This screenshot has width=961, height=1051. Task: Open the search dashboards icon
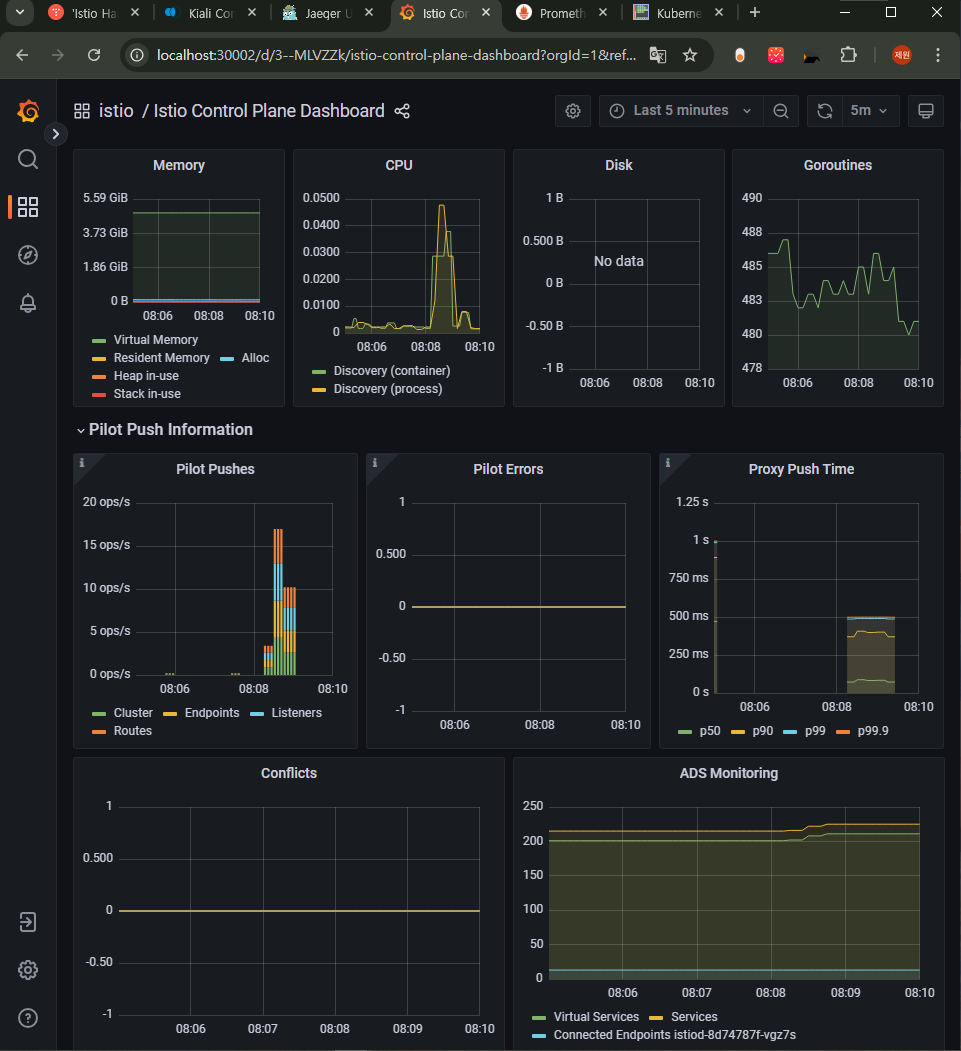click(27, 160)
